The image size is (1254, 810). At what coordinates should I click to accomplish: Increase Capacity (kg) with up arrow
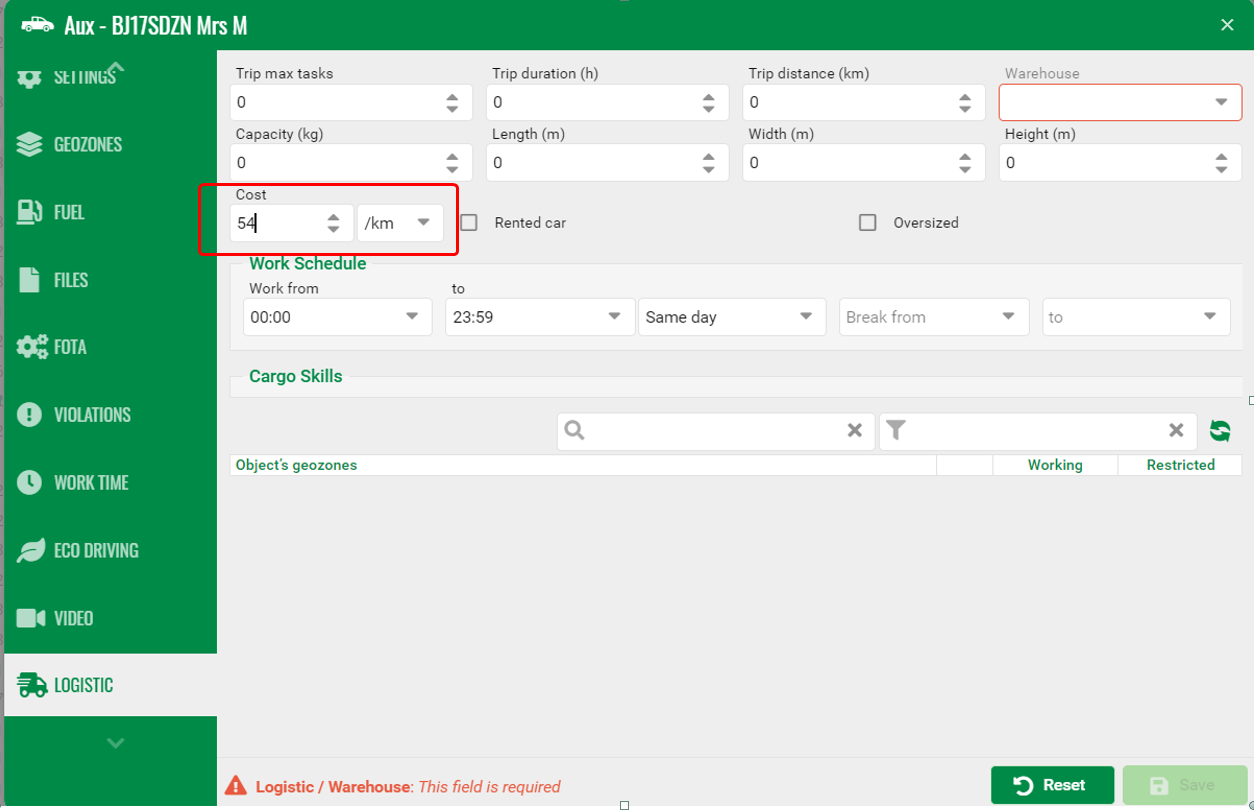click(x=452, y=156)
